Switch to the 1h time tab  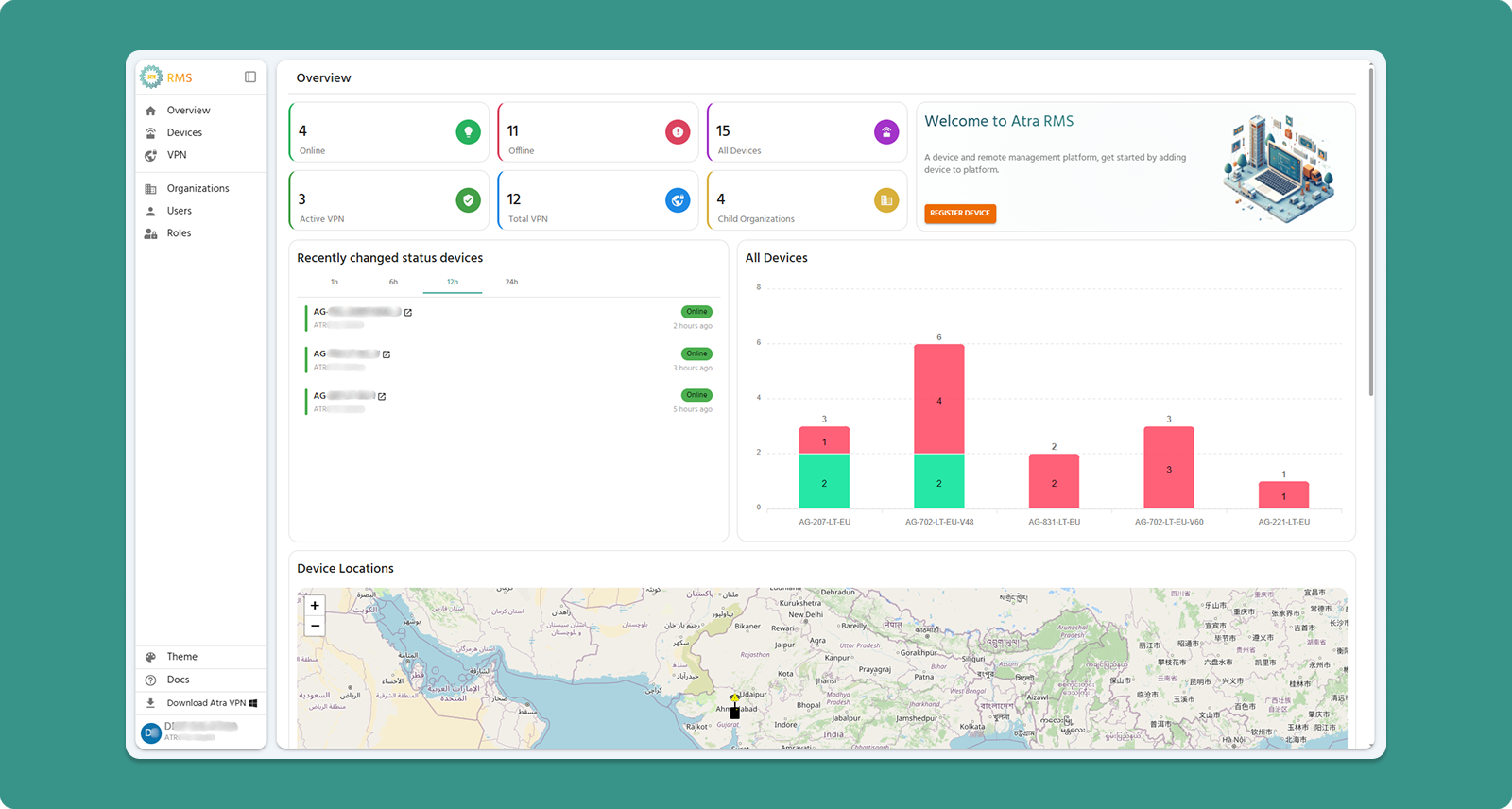coord(335,282)
